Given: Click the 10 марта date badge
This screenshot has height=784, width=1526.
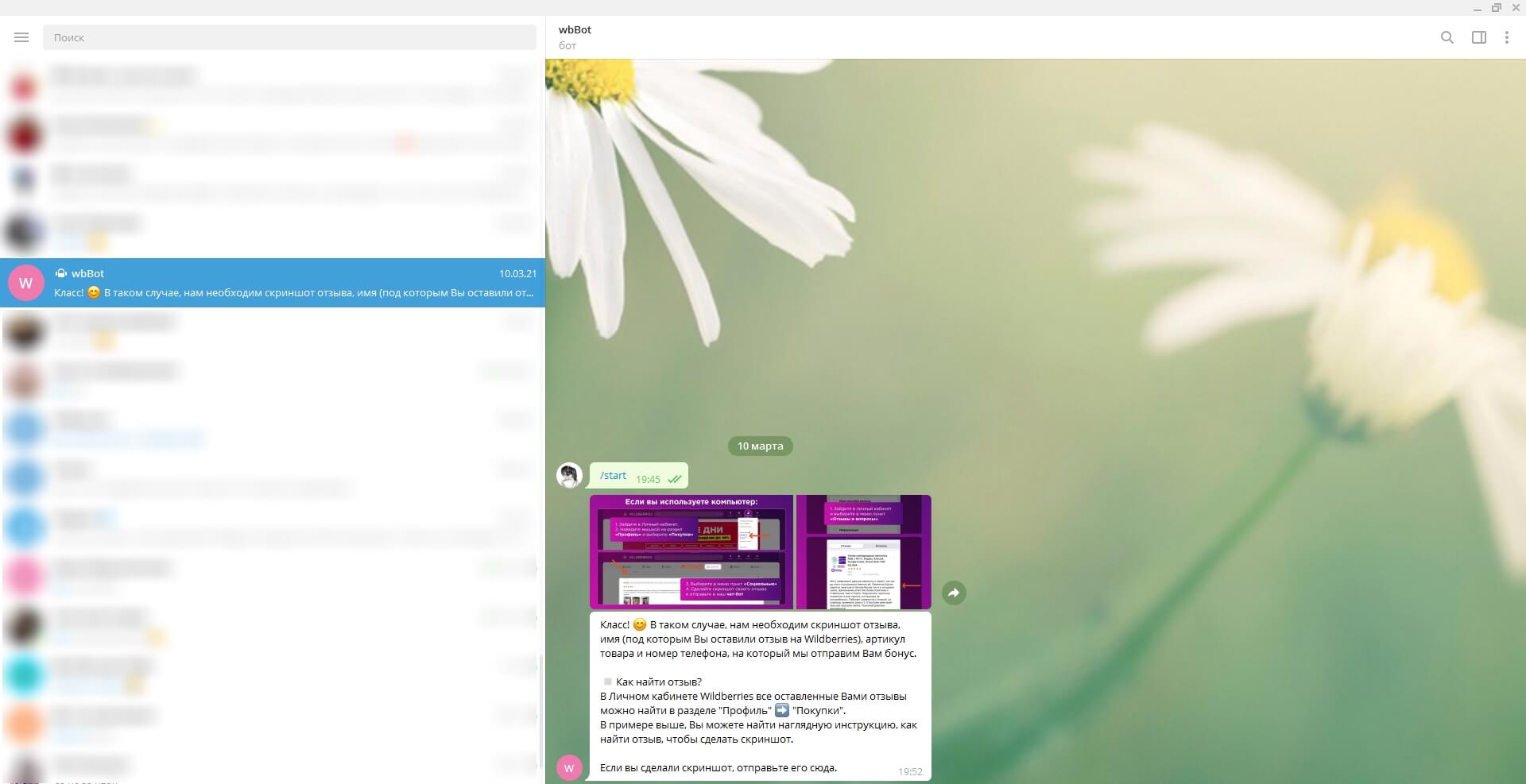Looking at the screenshot, I should tap(760, 446).
